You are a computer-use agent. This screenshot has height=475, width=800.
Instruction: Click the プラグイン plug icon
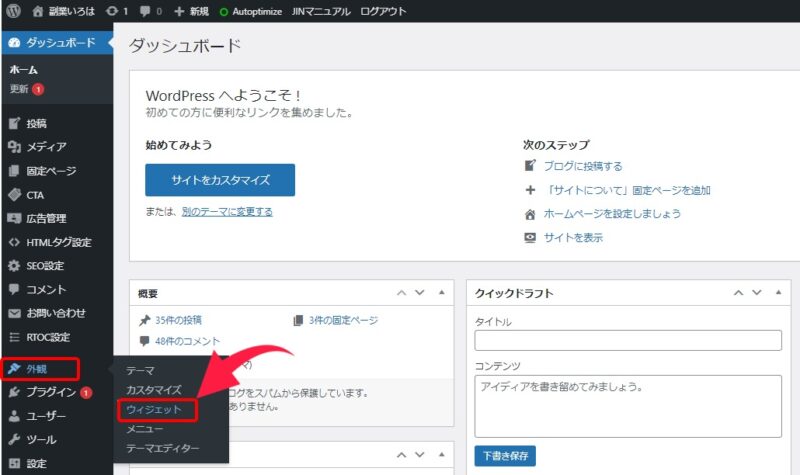click(x=14, y=392)
